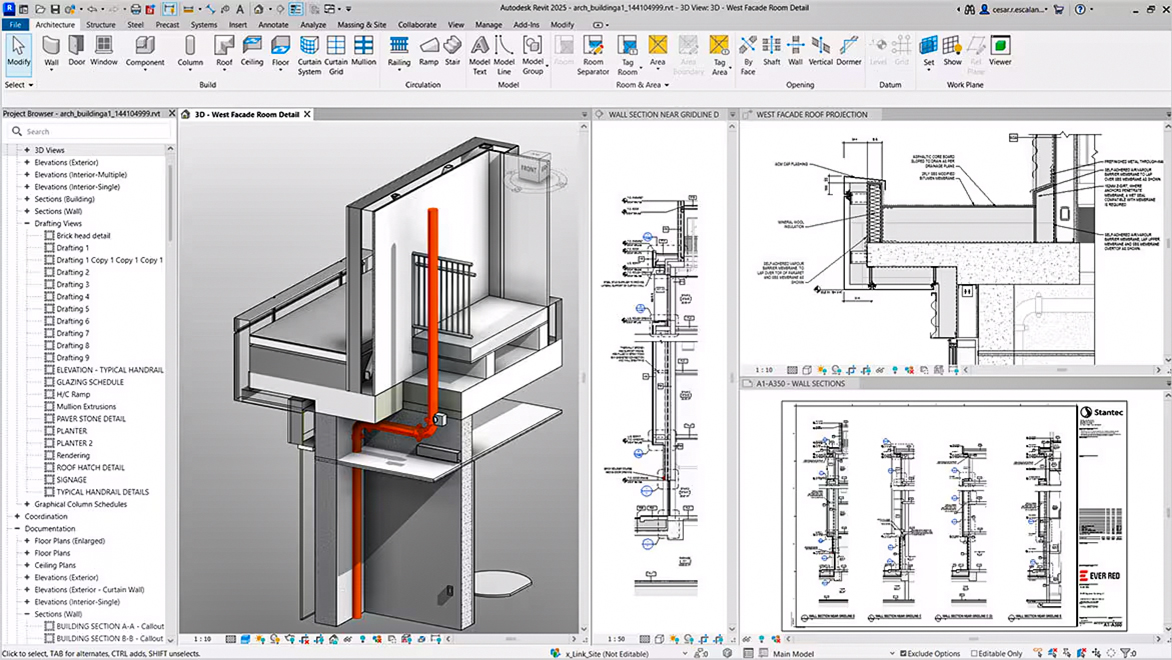Choose the Column tool

click(x=190, y=51)
